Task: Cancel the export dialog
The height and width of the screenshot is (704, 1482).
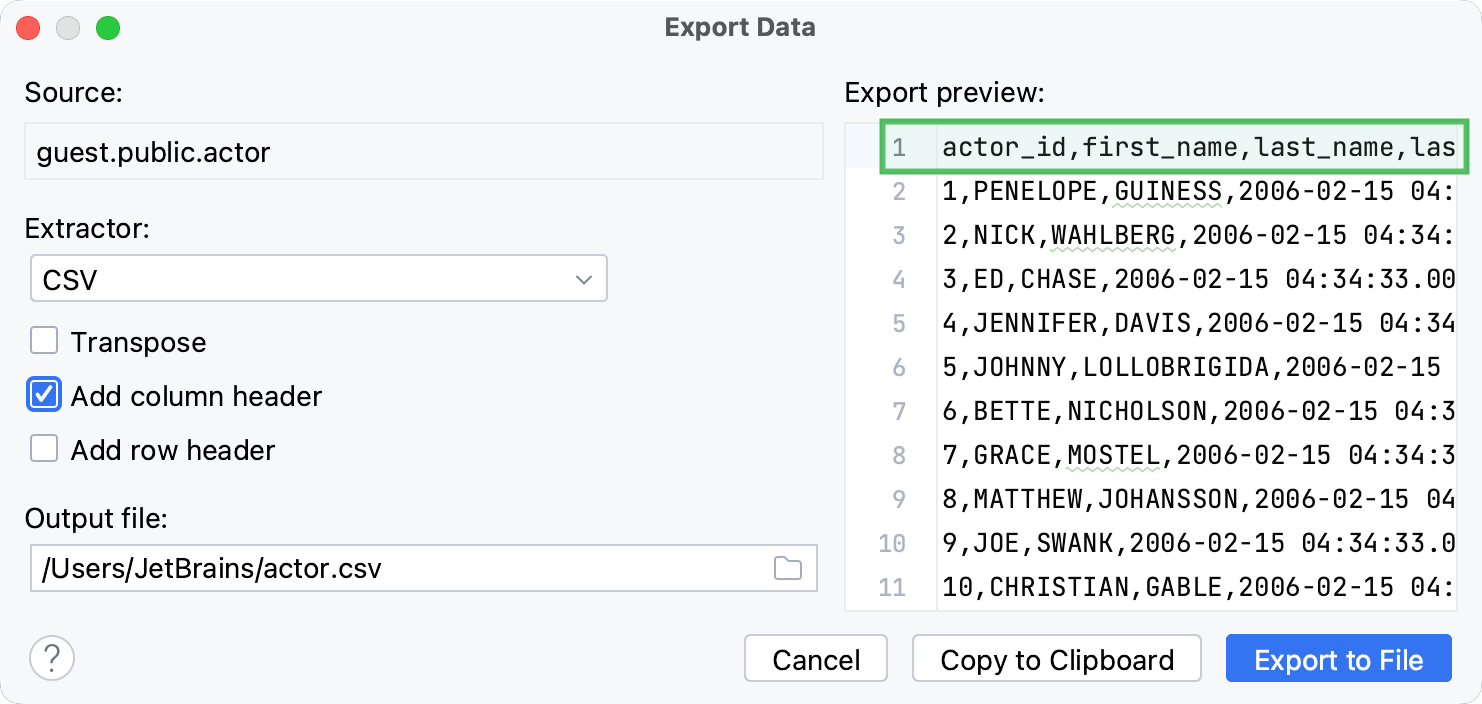Action: click(x=815, y=659)
